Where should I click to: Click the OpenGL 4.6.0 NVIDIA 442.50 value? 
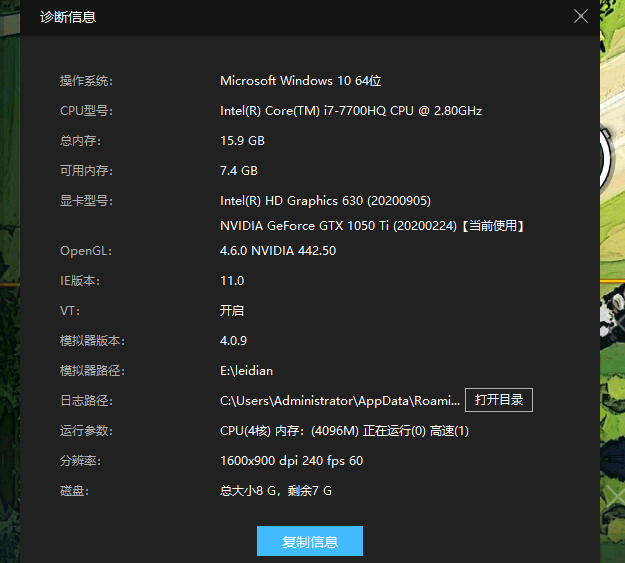pyautogui.click(x=278, y=250)
